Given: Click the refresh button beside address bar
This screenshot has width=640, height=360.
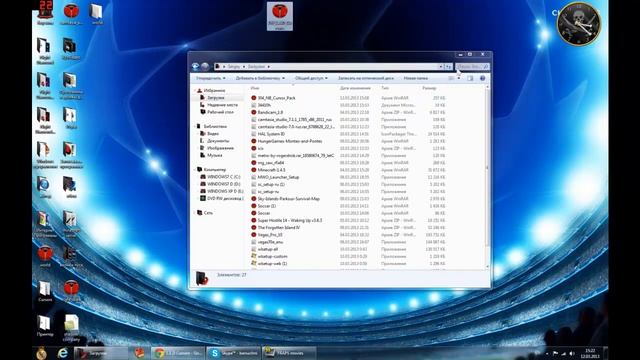Looking at the screenshot, I should [449, 67].
